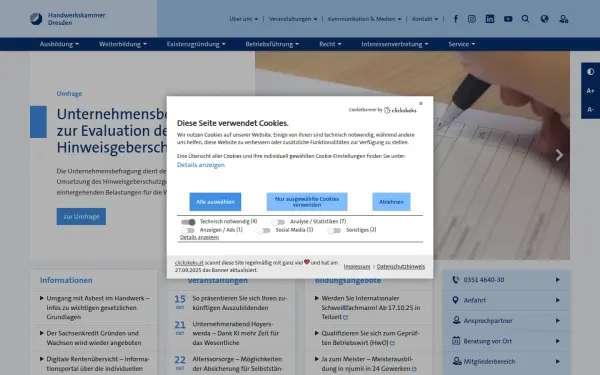This screenshot has width=600, height=375.
Task: Open Der Sachsenkredit Gründen und Wachsen article
Action: coord(94,338)
